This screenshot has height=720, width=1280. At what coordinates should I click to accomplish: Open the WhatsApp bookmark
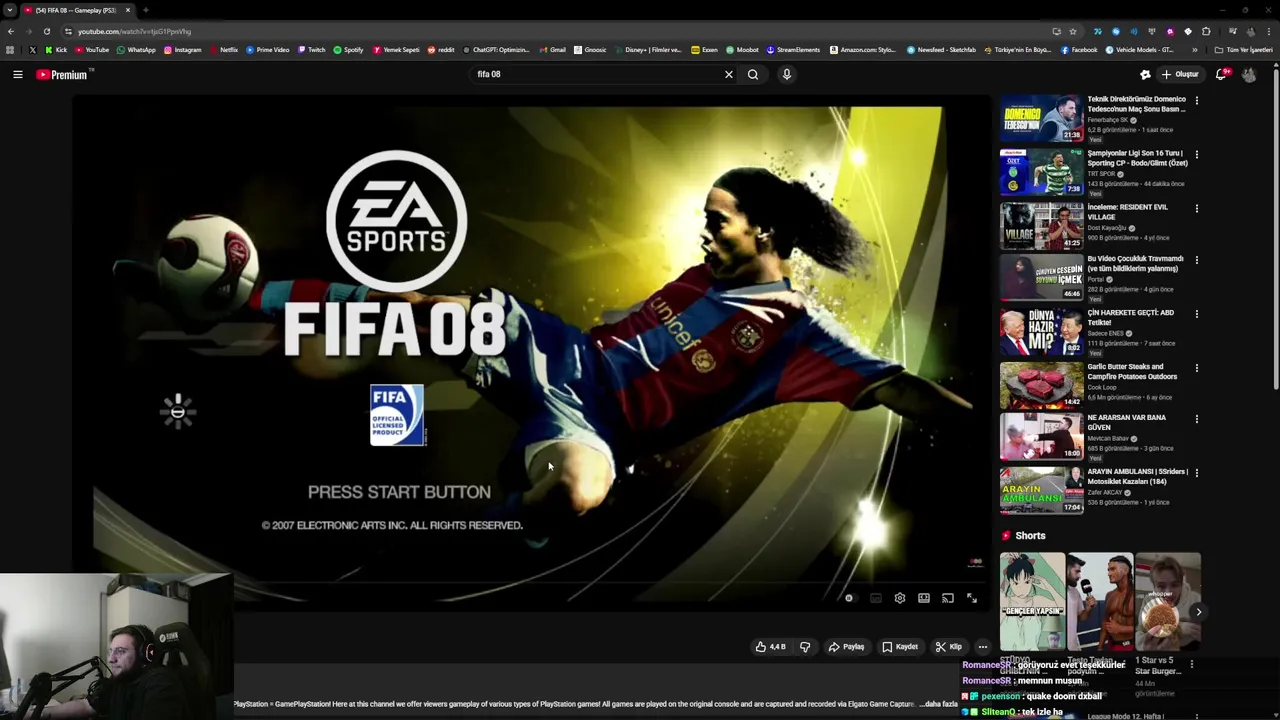[x=136, y=49]
